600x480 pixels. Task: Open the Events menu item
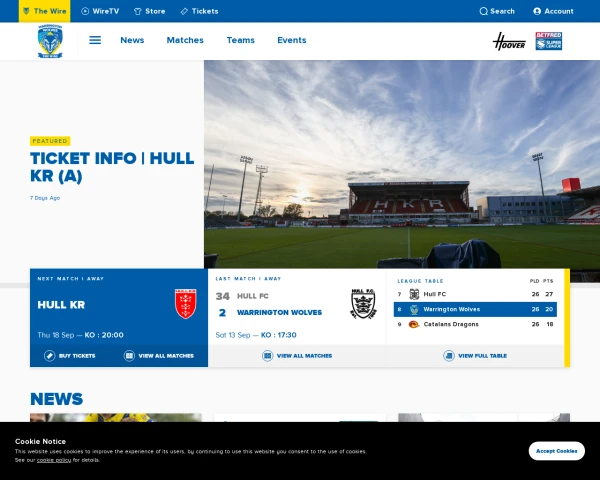pos(292,40)
